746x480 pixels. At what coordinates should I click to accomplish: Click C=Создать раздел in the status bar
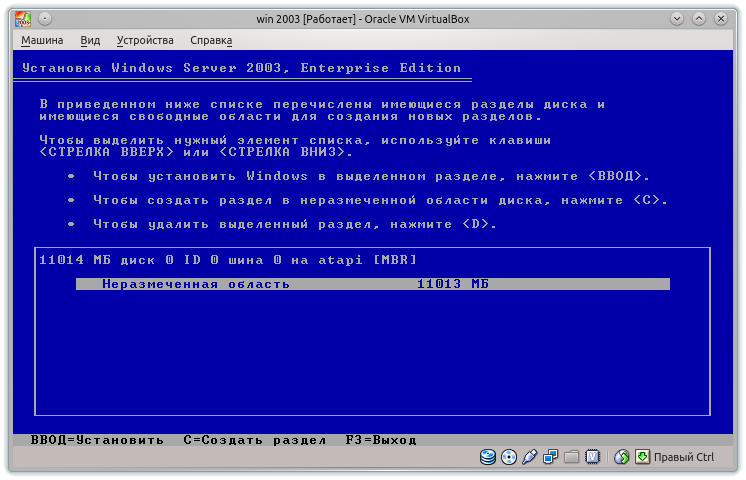(x=255, y=440)
